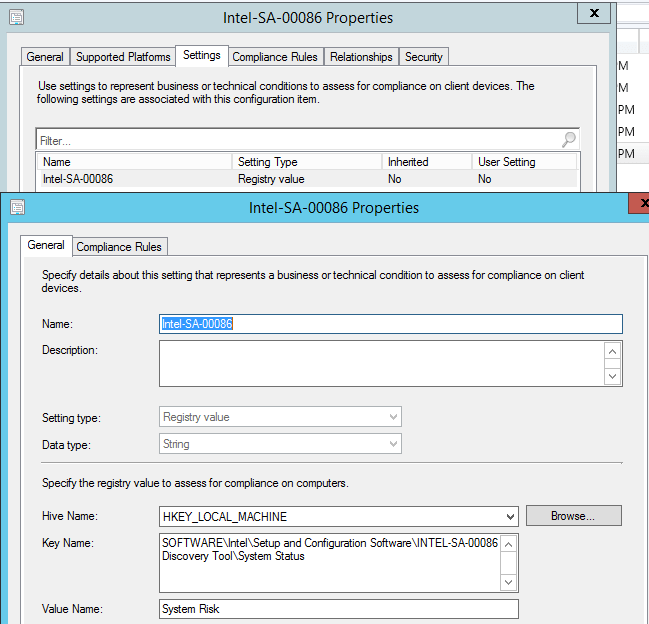
Task: Open the Setting type dropdown
Action: pos(393,417)
